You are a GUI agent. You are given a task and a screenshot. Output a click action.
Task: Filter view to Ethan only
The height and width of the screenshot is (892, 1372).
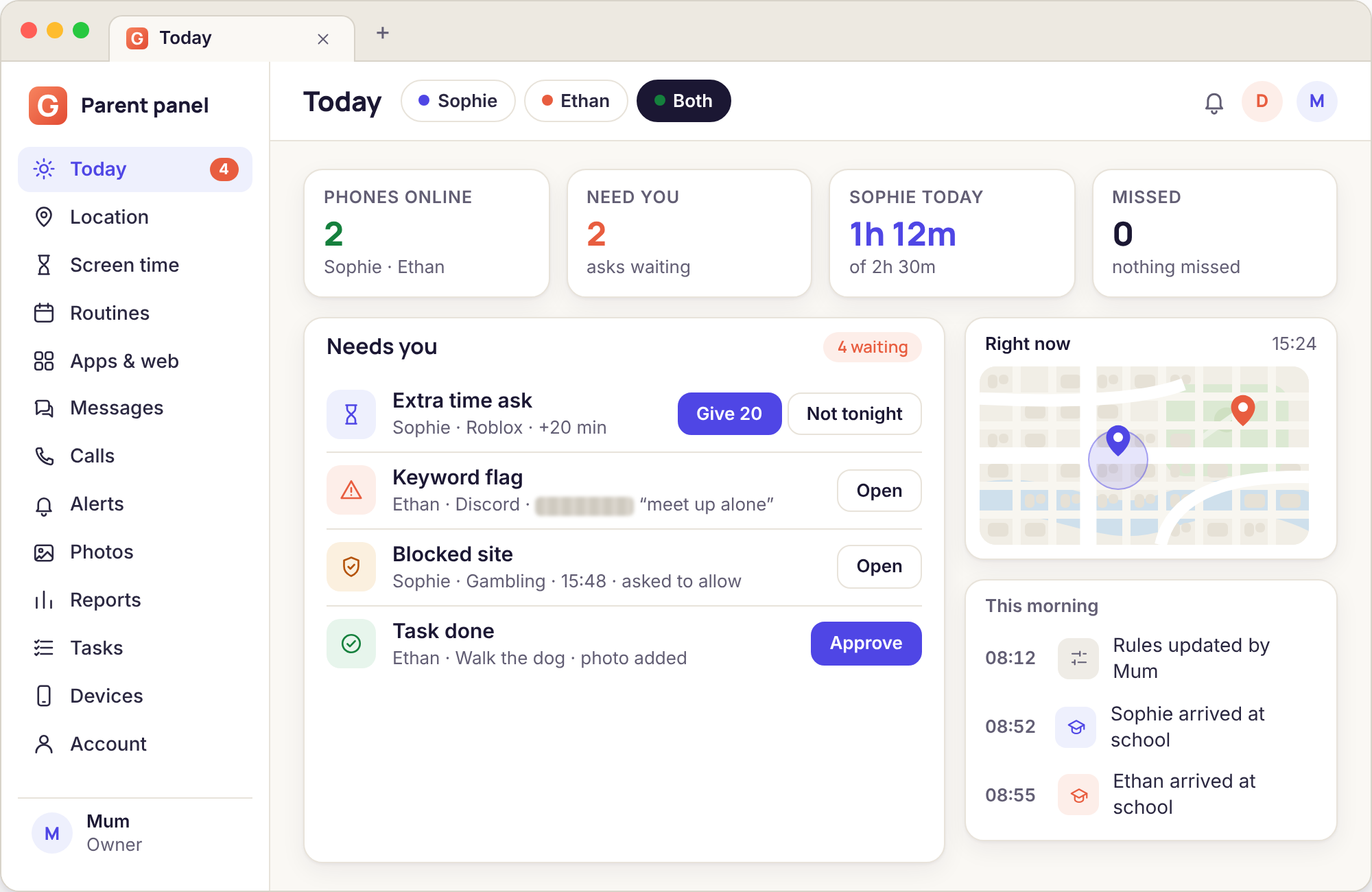coord(576,101)
